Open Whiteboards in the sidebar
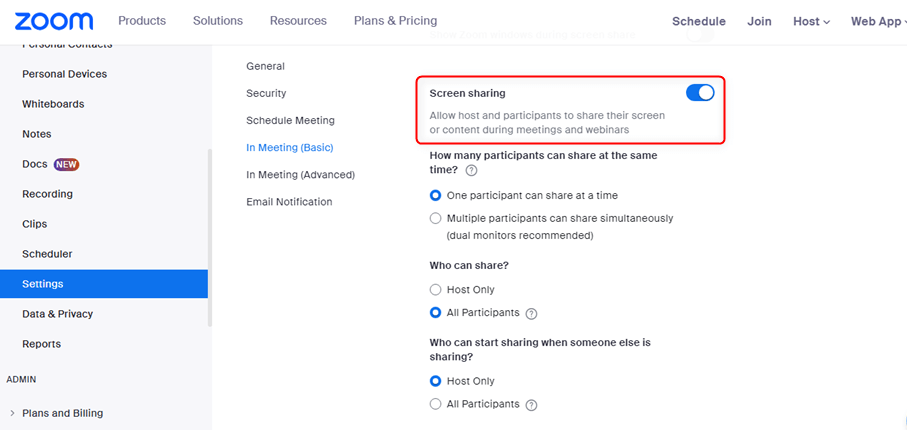The width and height of the screenshot is (907, 430). tap(53, 104)
